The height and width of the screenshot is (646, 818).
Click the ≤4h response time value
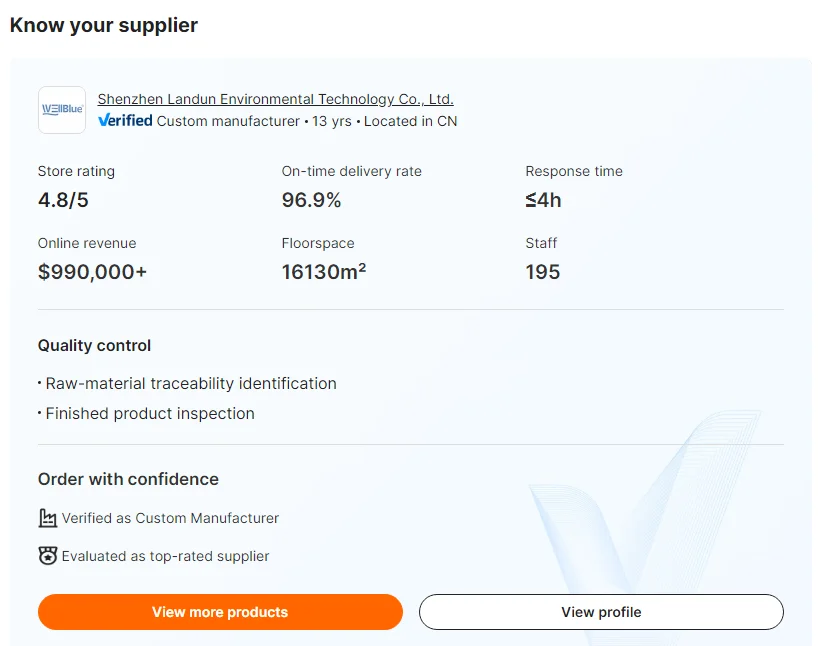tap(543, 200)
